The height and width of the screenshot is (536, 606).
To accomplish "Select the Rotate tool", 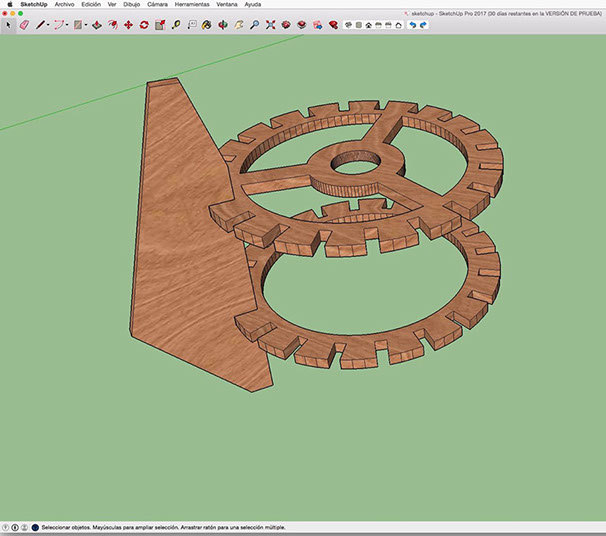I will [x=144, y=24].
